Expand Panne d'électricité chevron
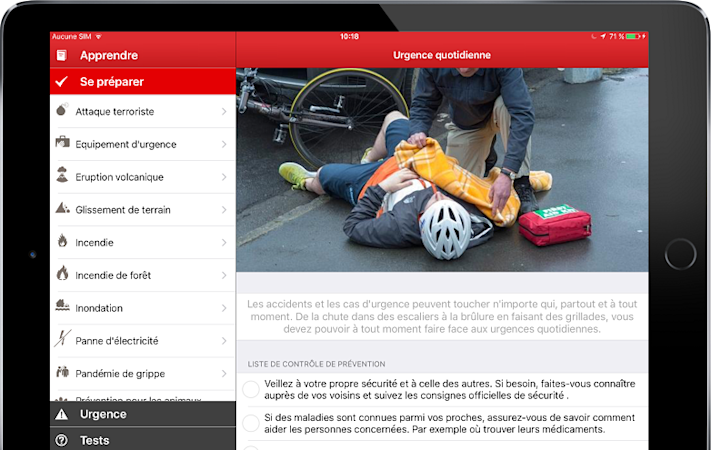The width and height of the screenshot is (711, 450). pos(224,341)
